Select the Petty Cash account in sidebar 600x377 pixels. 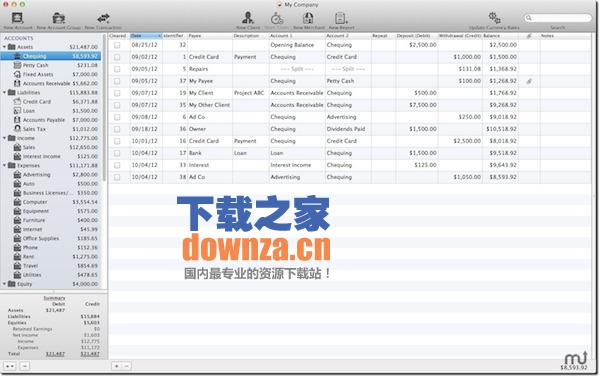pyautogui.click(x=51, y=65)
